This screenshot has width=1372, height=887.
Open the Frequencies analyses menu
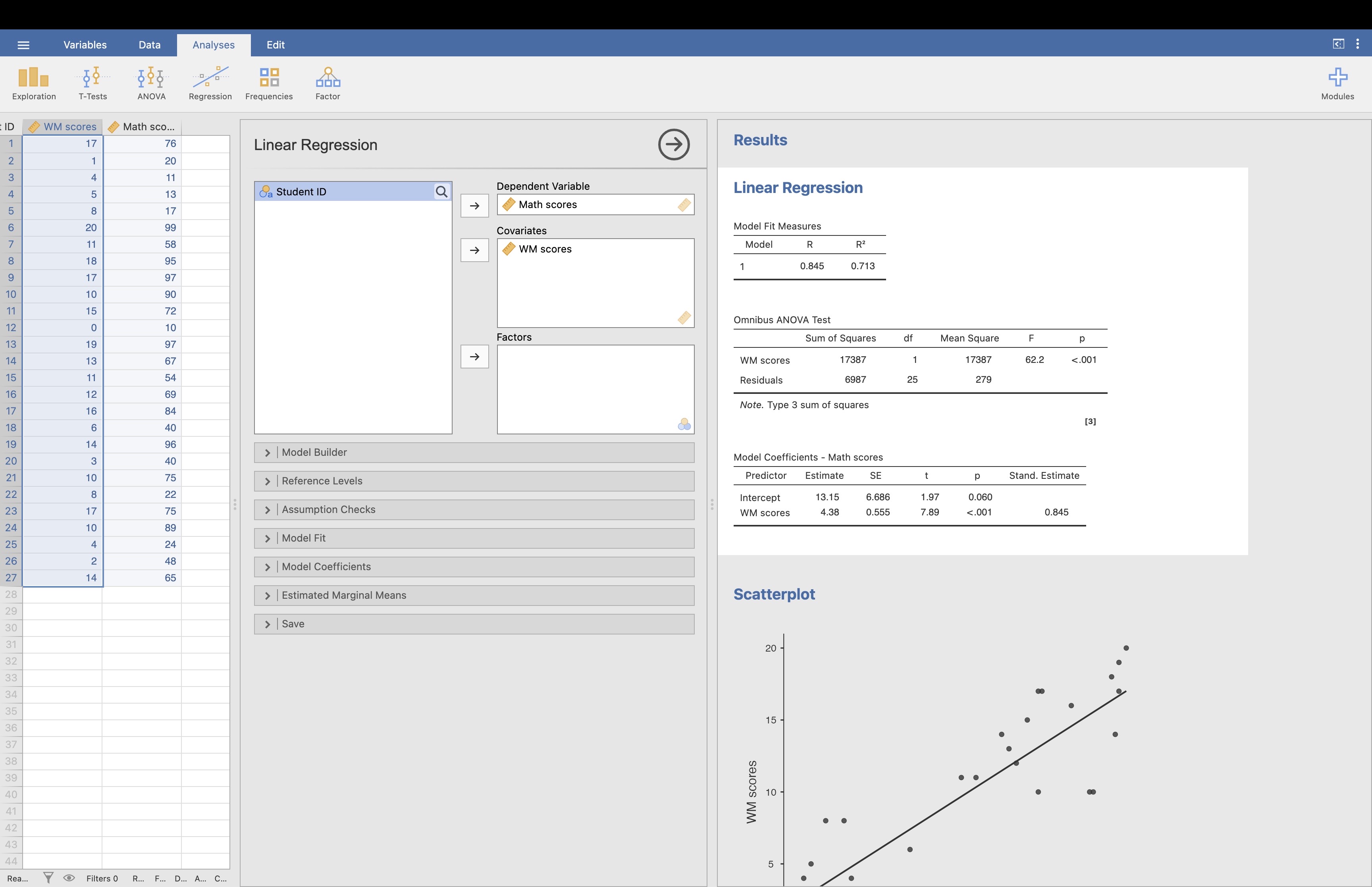269,83
